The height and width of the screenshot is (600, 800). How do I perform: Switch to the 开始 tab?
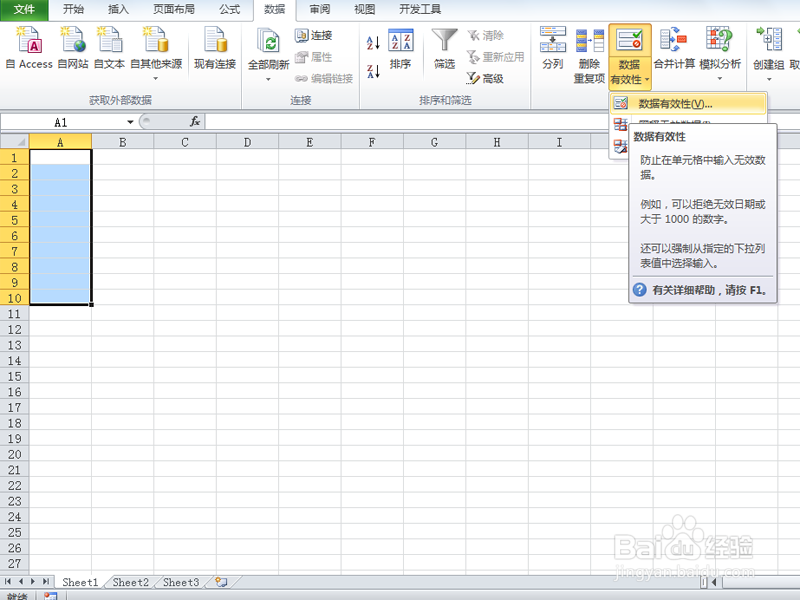point(73,9)
